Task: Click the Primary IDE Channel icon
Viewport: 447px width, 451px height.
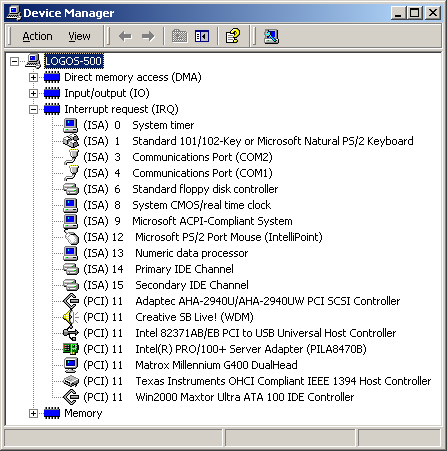Action: point(71,269)
